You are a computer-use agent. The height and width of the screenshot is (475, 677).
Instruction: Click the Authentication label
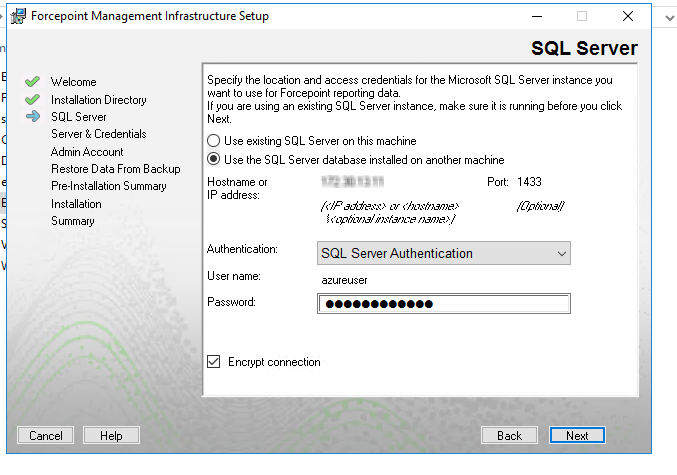point(242,249)
